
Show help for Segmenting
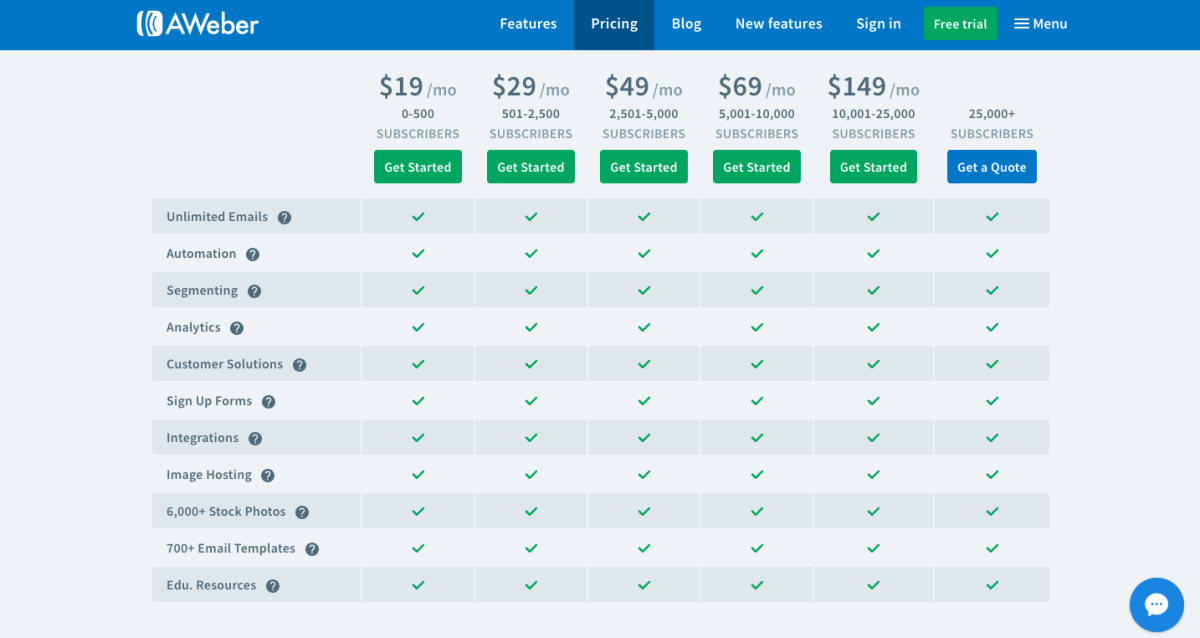coord(254,291)
